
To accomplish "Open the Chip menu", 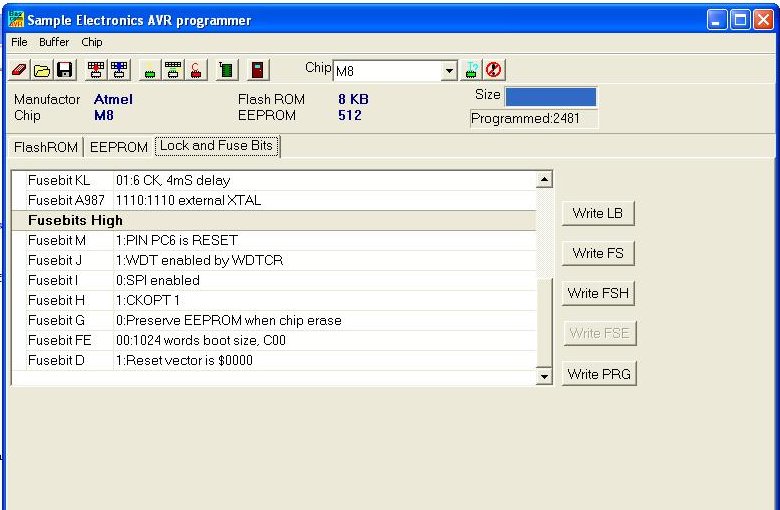I will (x=92, y=42).
